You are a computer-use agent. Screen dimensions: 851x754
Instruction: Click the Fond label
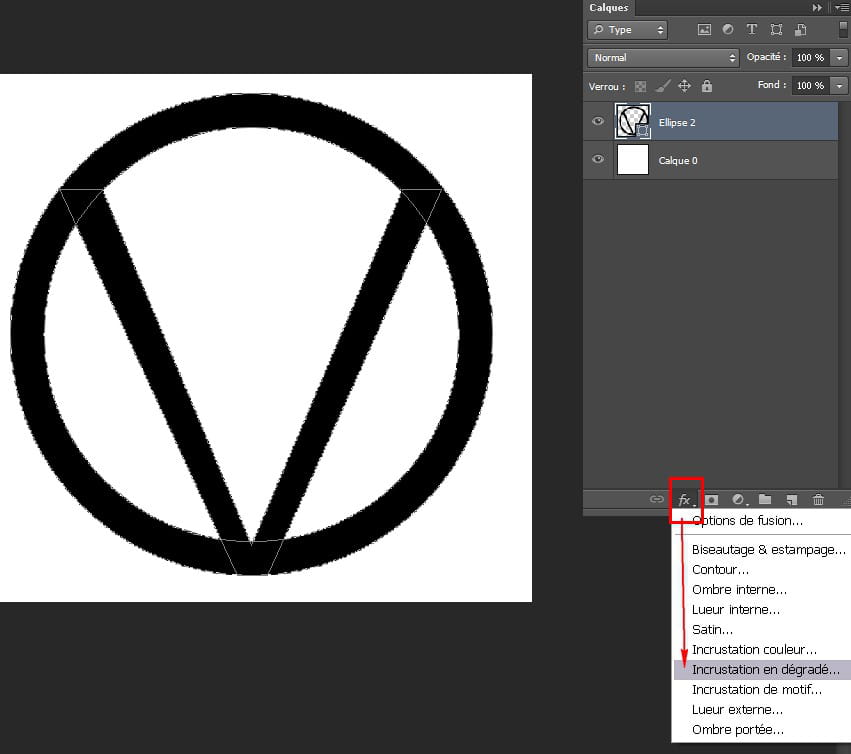772,85
